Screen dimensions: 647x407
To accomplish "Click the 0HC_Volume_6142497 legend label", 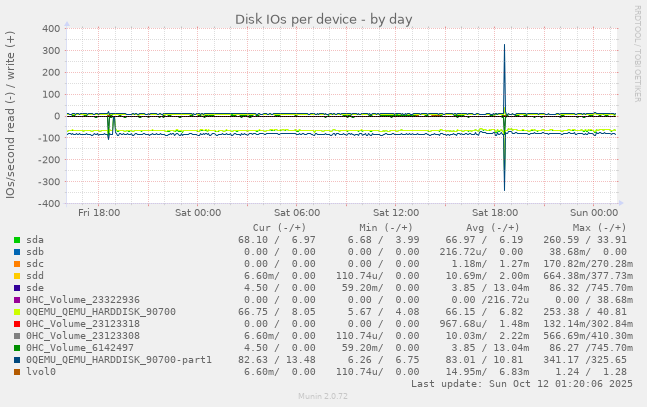I will click(79, 348).
